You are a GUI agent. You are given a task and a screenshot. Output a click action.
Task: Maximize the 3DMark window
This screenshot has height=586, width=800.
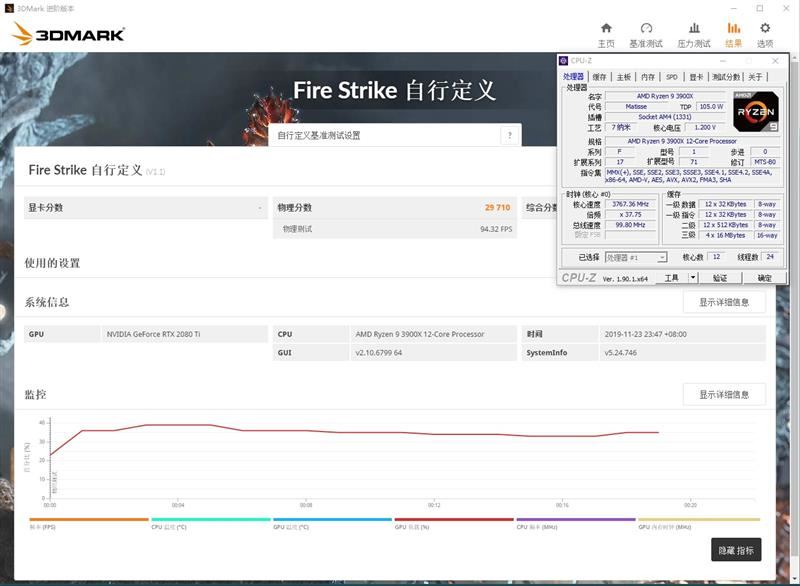760,8
